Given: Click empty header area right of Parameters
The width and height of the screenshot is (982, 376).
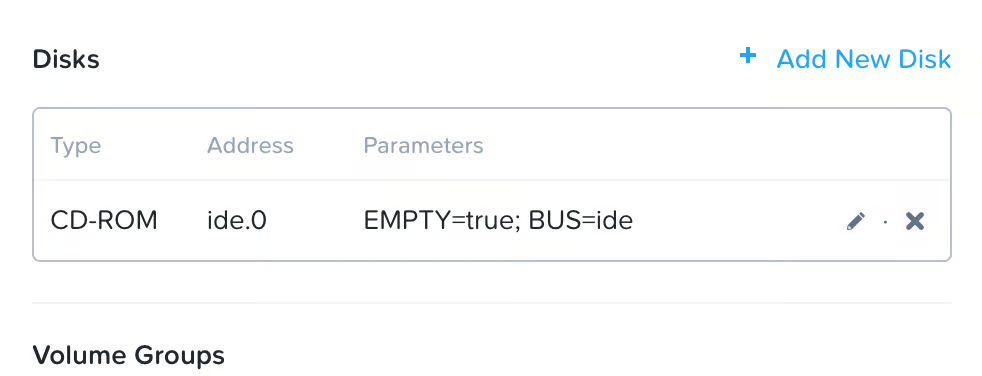Looking at the screenshot, I should 714,146.
